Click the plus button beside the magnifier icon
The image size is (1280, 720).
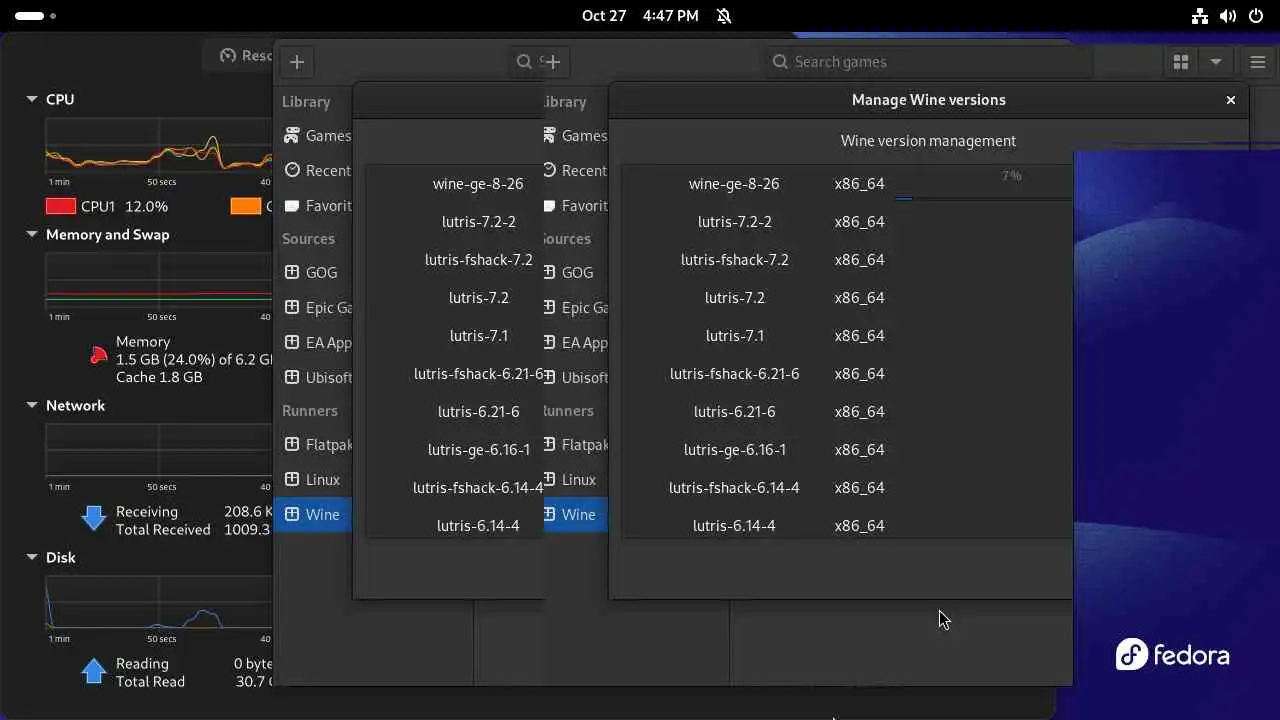[x=552, y=62]
